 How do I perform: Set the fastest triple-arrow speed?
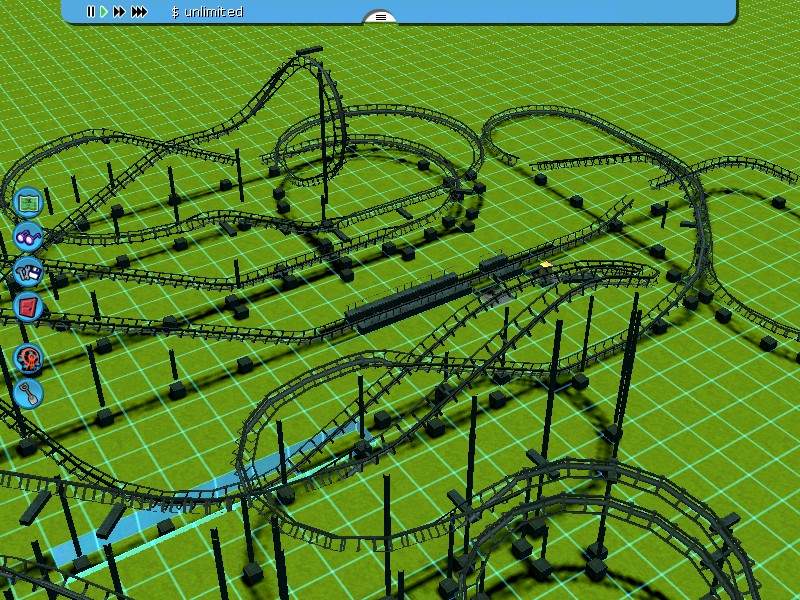(139, 12)
